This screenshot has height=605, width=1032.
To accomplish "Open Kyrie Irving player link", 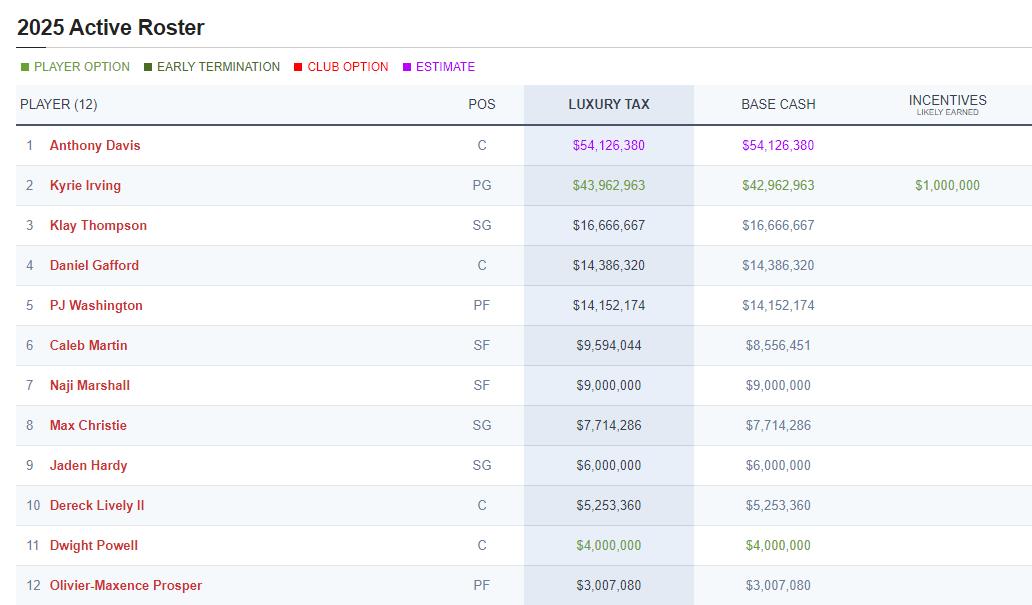I will tap(86, 186).
